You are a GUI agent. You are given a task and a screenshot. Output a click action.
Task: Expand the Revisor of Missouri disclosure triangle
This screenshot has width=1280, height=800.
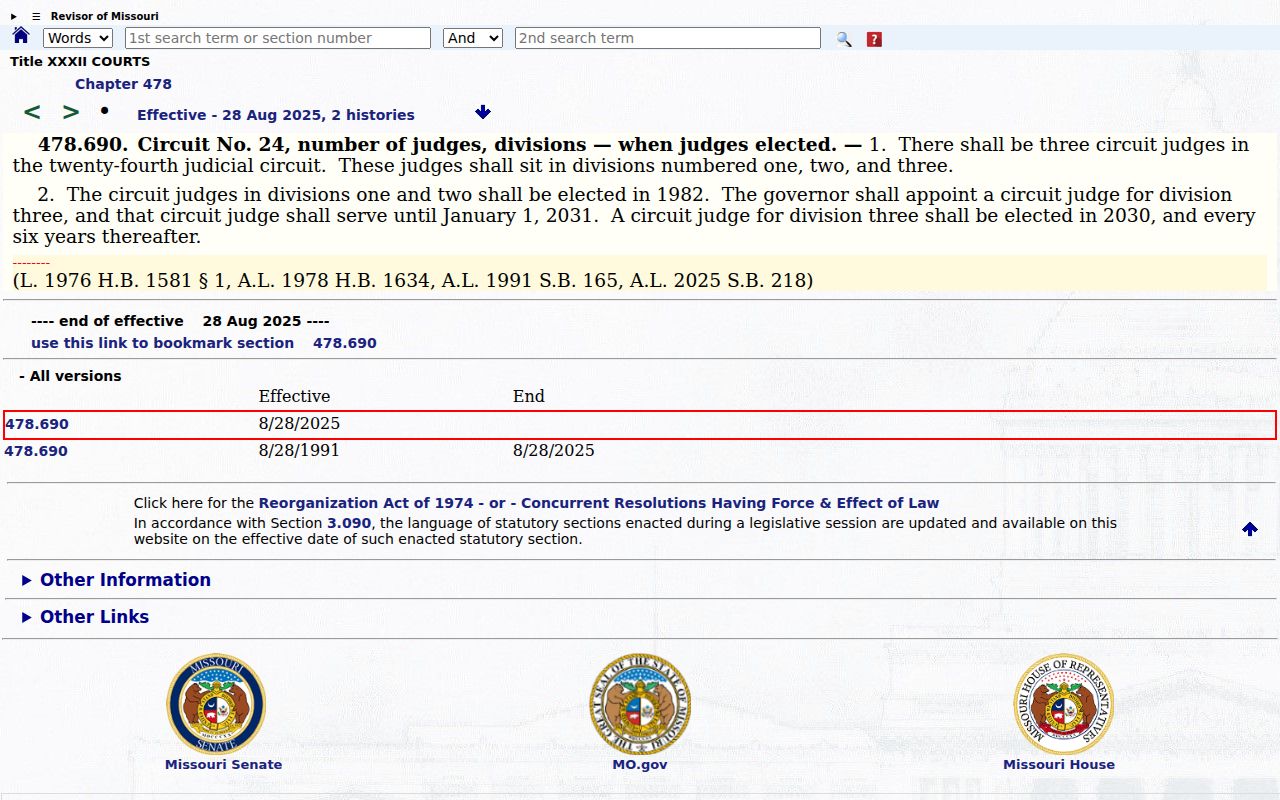tap(14, 16)
